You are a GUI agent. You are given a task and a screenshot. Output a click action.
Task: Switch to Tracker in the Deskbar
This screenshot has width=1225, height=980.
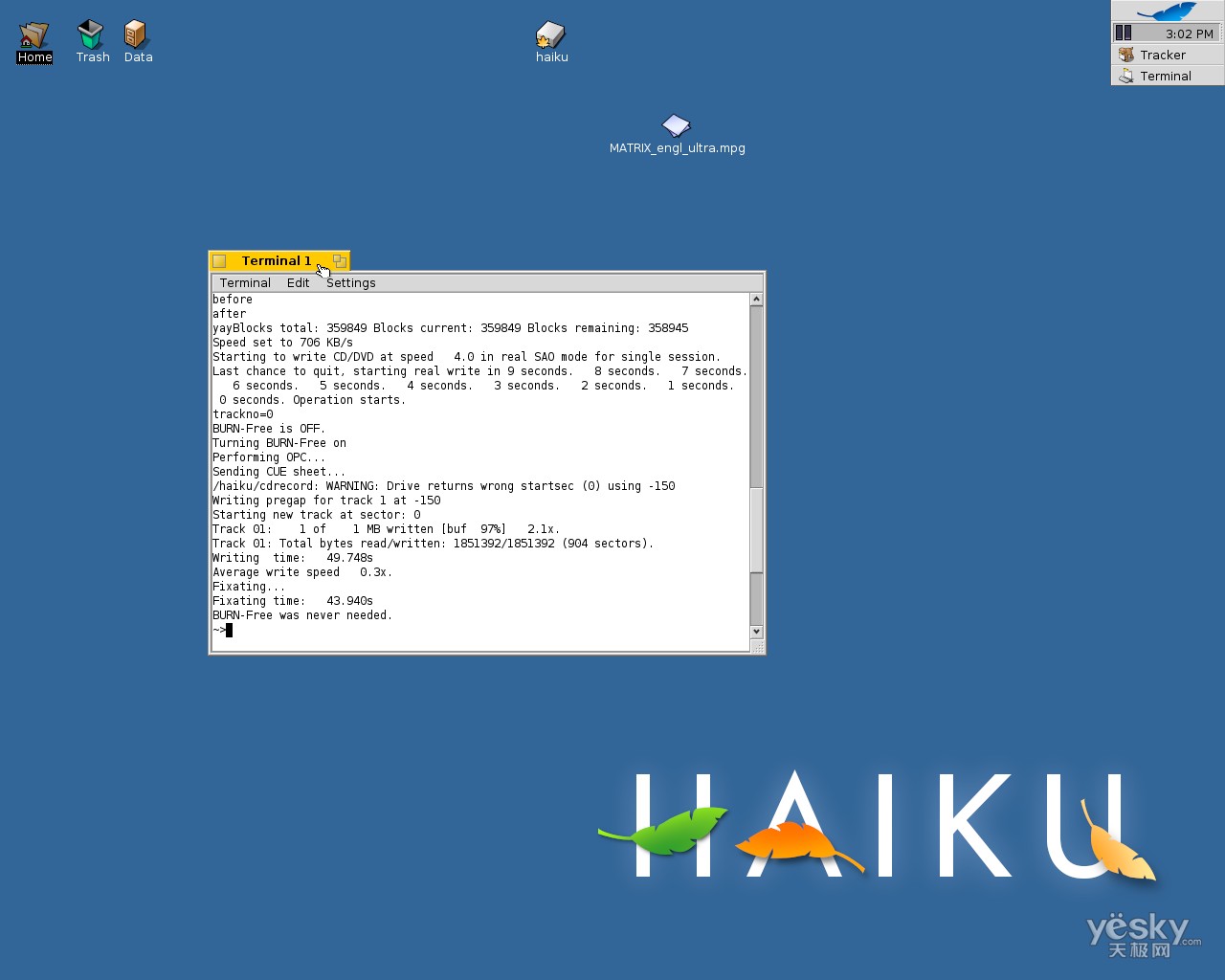pyautogui.click(x=1168, y=55)
